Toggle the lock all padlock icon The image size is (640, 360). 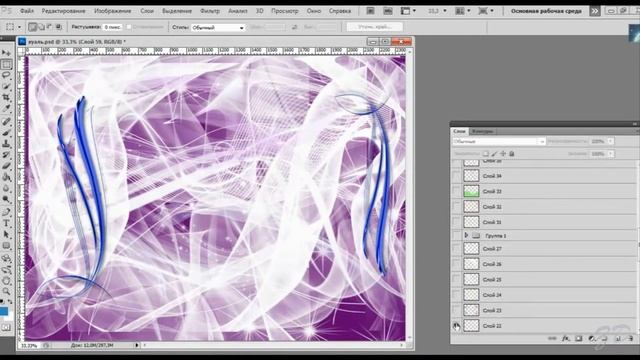point(512,153)
